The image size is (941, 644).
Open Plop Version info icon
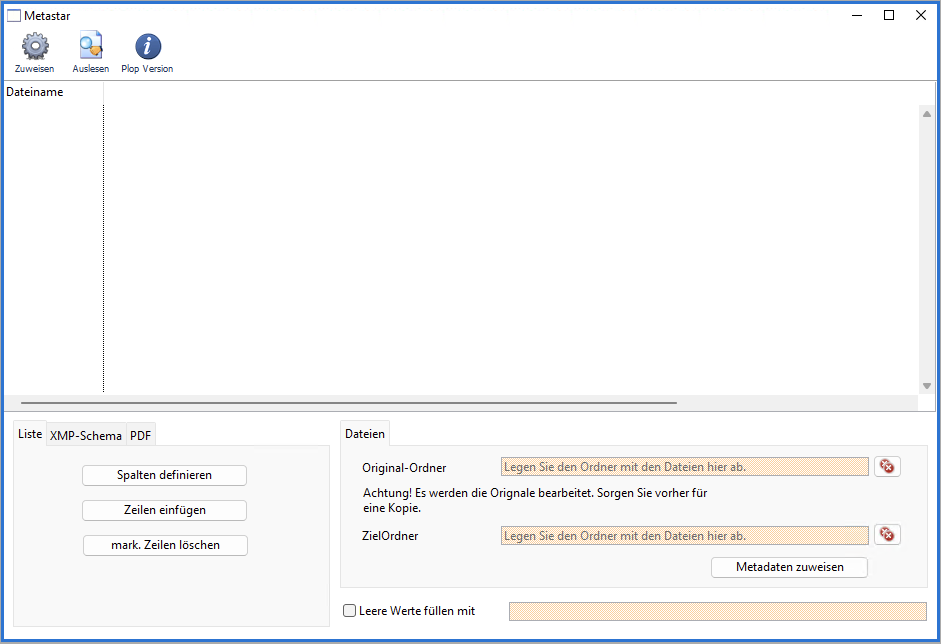148,46
